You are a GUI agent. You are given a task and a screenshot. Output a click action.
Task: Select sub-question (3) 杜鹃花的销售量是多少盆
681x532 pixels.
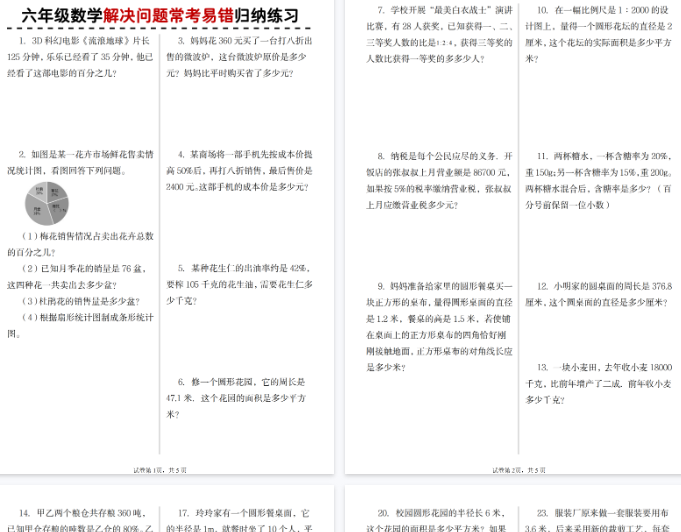tap(81, 301)
